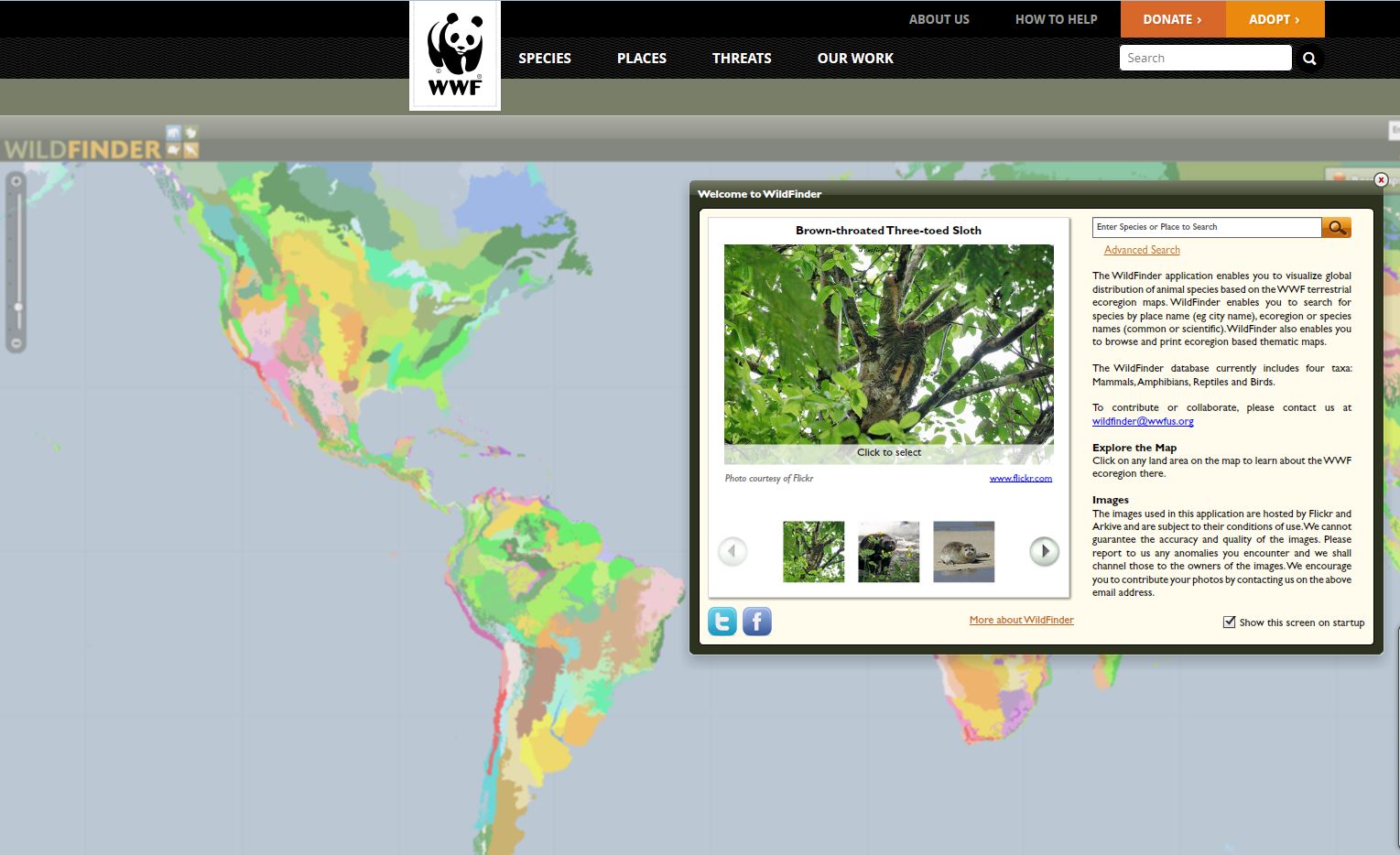Share WildFinder via the Twitter icon
The width and height of the screenshot is (1400, 855).
point(722,622)
